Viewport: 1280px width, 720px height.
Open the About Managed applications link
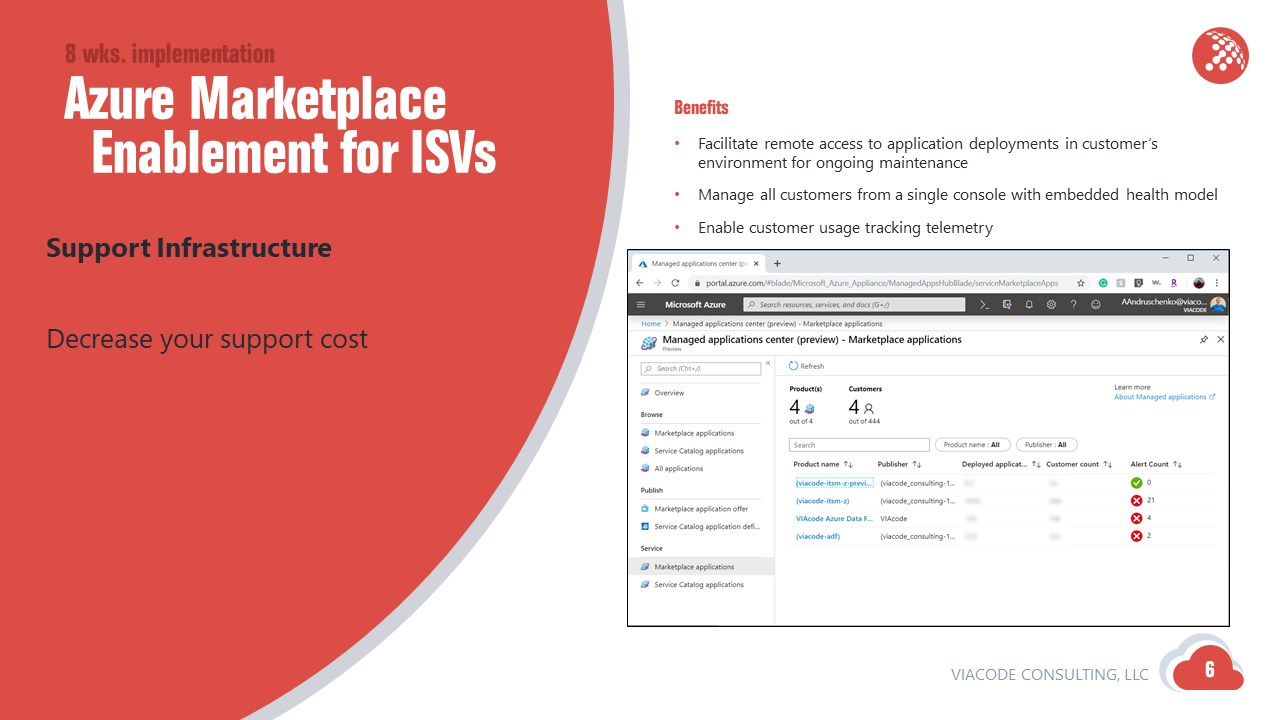(x=1165, y=397)
